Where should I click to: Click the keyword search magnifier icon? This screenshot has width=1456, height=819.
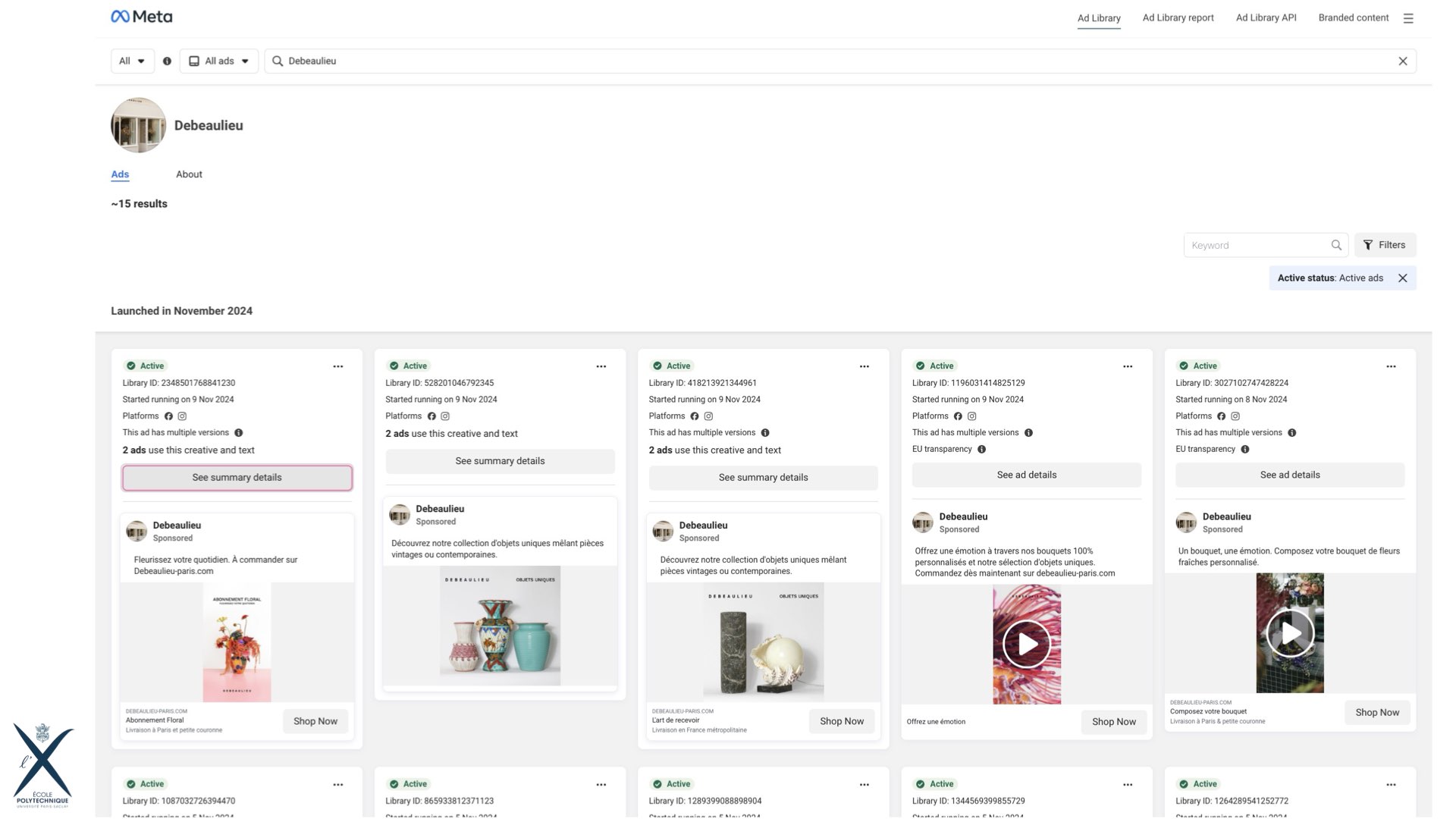[1336, 245]
